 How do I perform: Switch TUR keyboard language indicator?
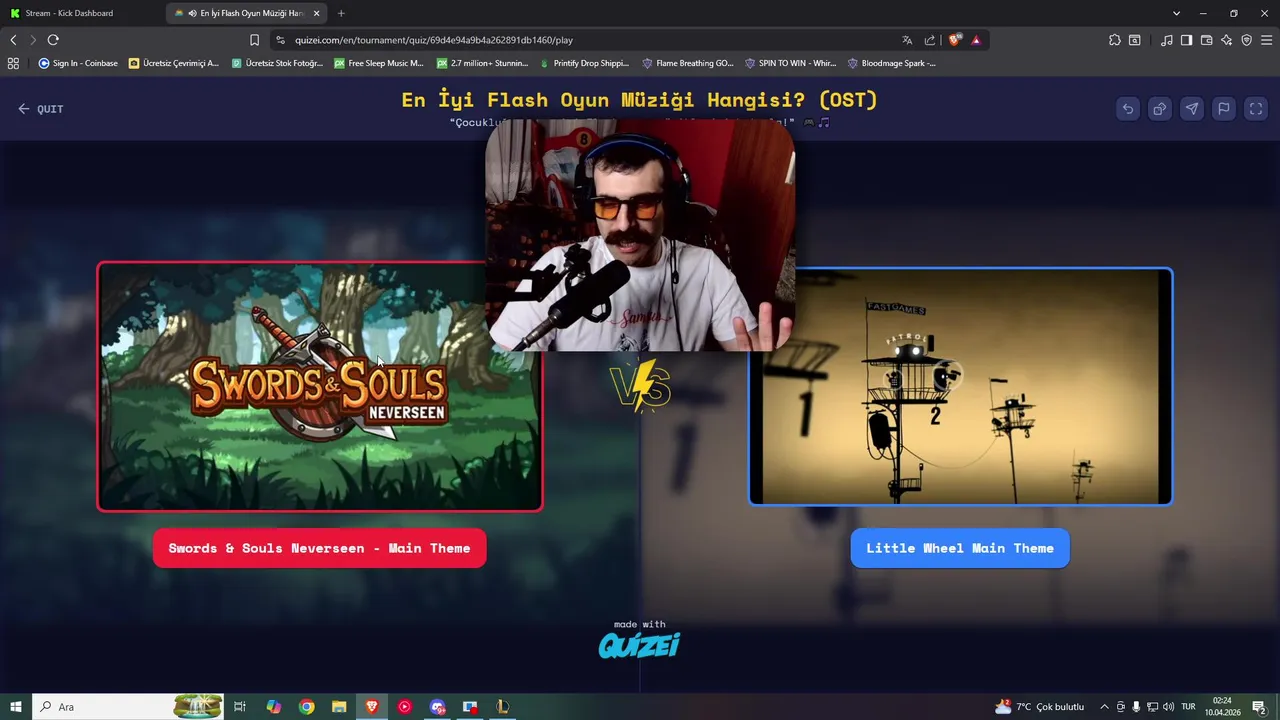pyautogui.click(x=1188, y=707)
